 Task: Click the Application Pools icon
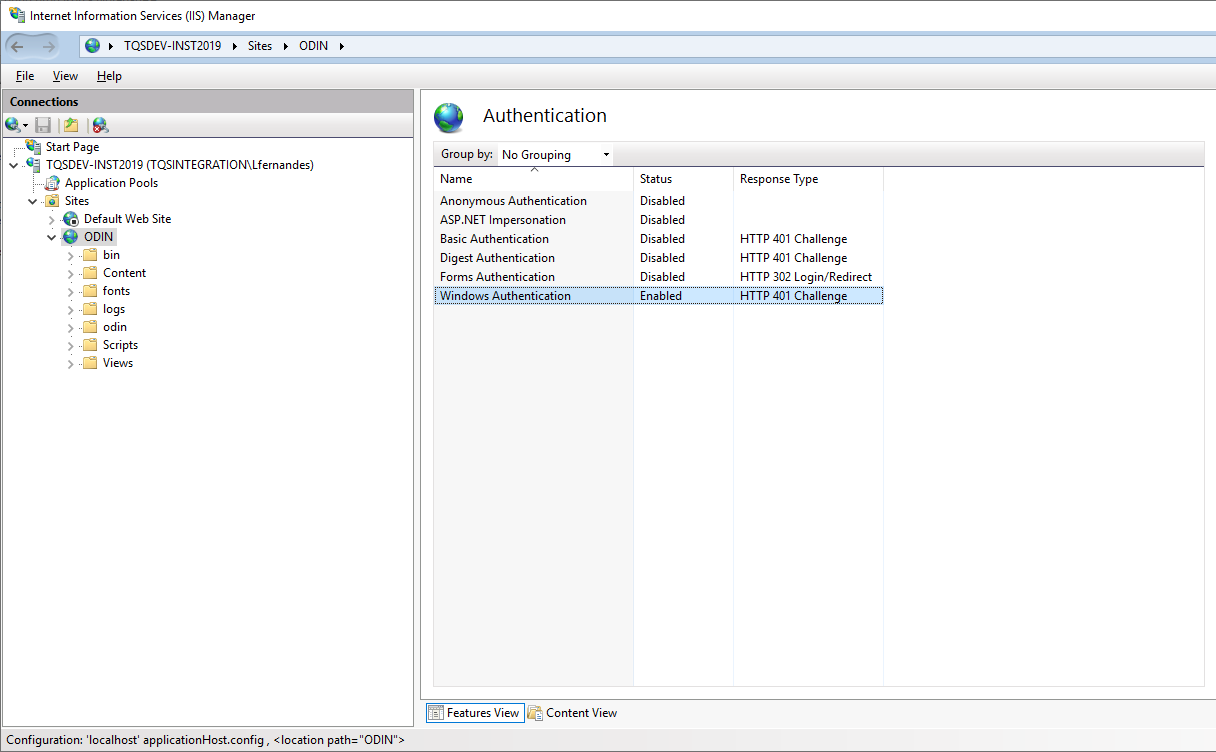(53, 183)
